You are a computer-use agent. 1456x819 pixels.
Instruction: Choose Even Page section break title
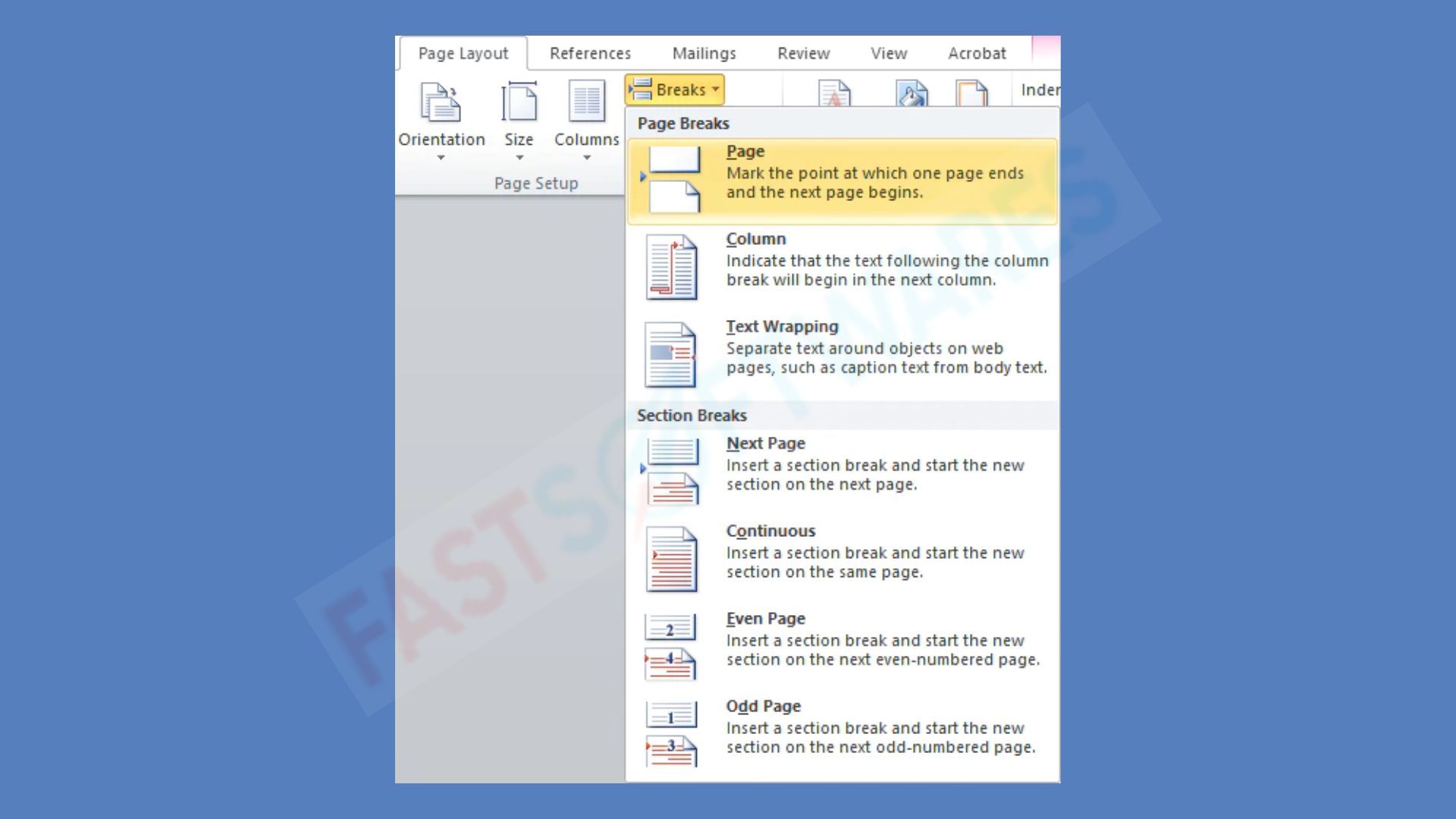click(x=765, y=619)
